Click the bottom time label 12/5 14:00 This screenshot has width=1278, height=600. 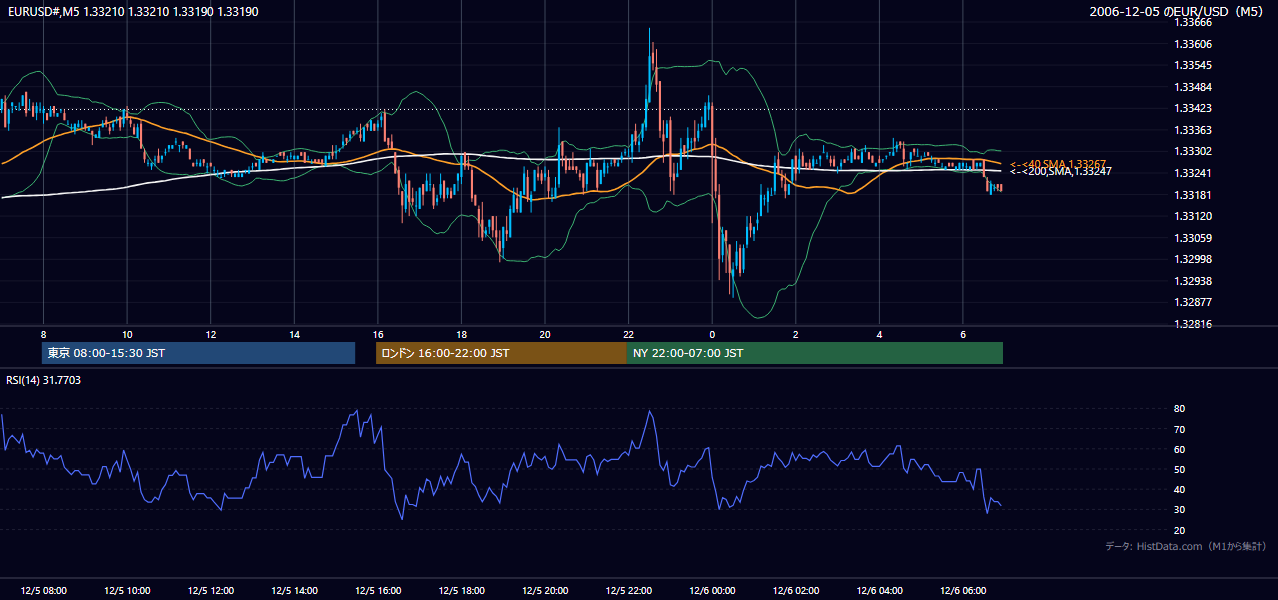[294, 591]
